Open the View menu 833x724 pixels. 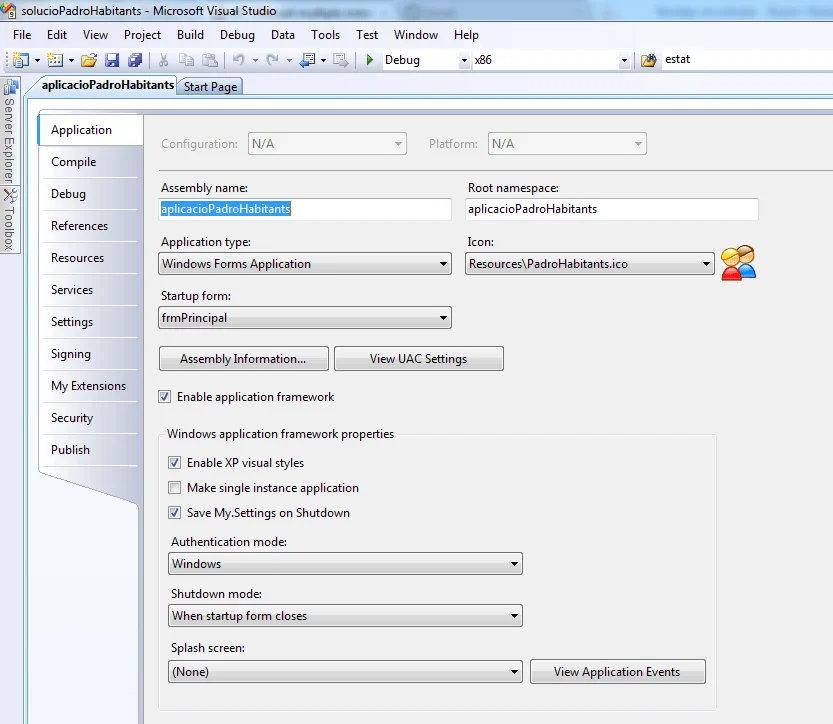click(95, 35)
